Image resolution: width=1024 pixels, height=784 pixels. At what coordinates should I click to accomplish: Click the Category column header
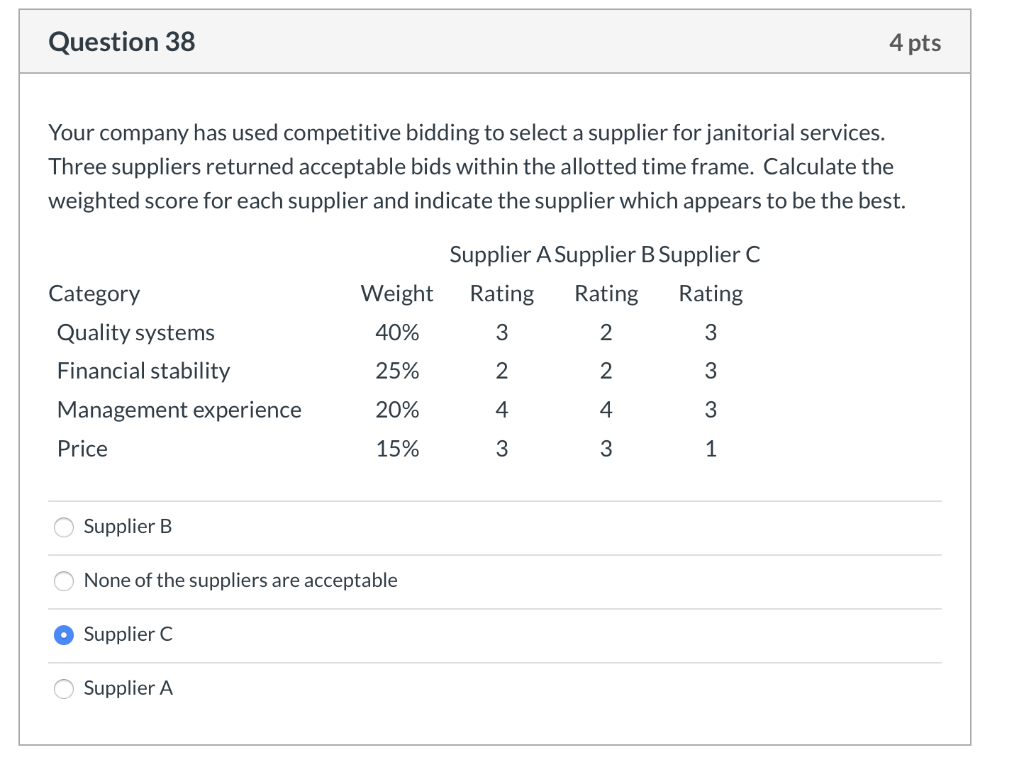tap(94, 293)
